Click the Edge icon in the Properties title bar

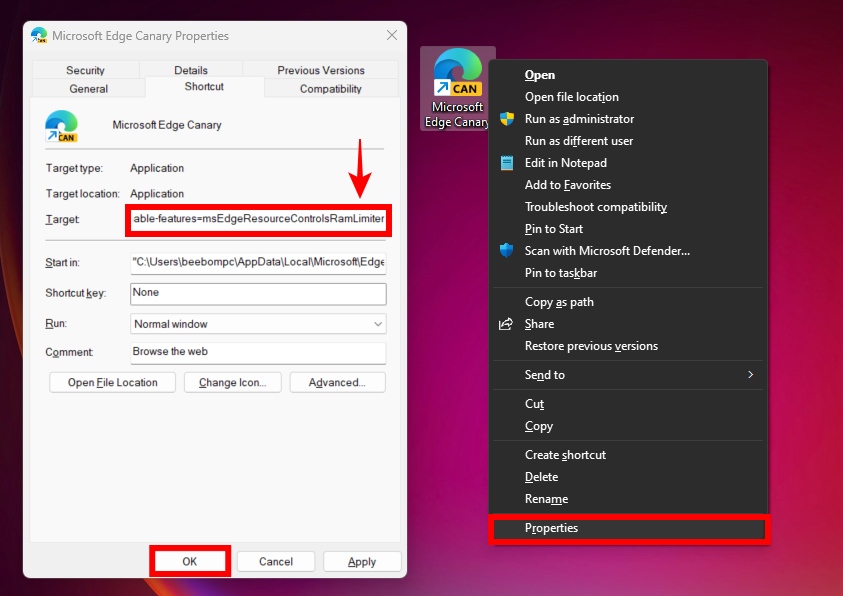39,35
